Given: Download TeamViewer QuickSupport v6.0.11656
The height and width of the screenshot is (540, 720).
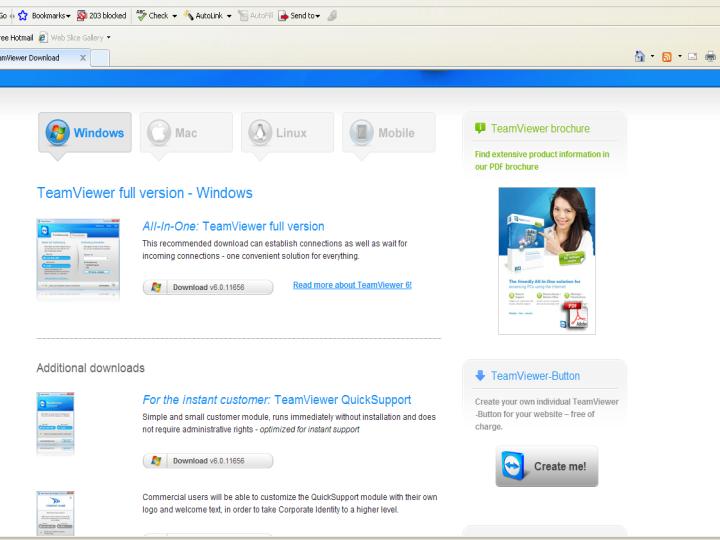Looking at the screenshot, I should (208, 461).
